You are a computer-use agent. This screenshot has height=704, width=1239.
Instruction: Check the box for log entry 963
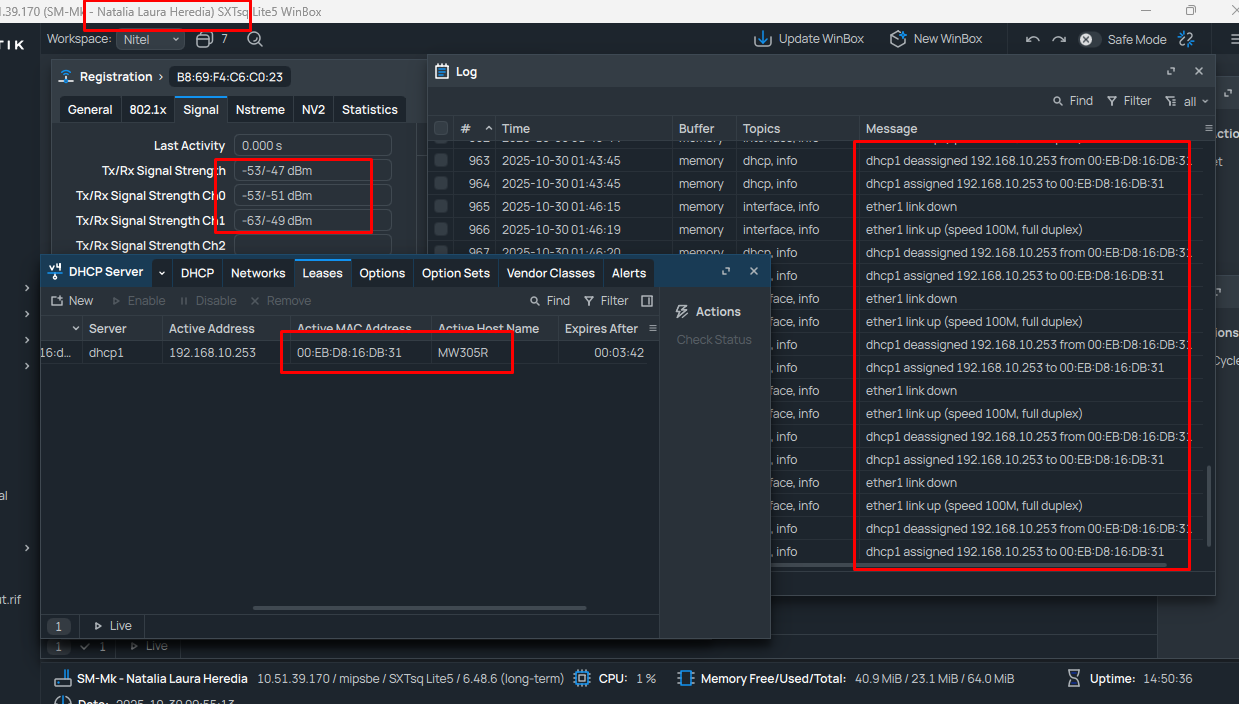pyautogui.click(x=441, y=161)
